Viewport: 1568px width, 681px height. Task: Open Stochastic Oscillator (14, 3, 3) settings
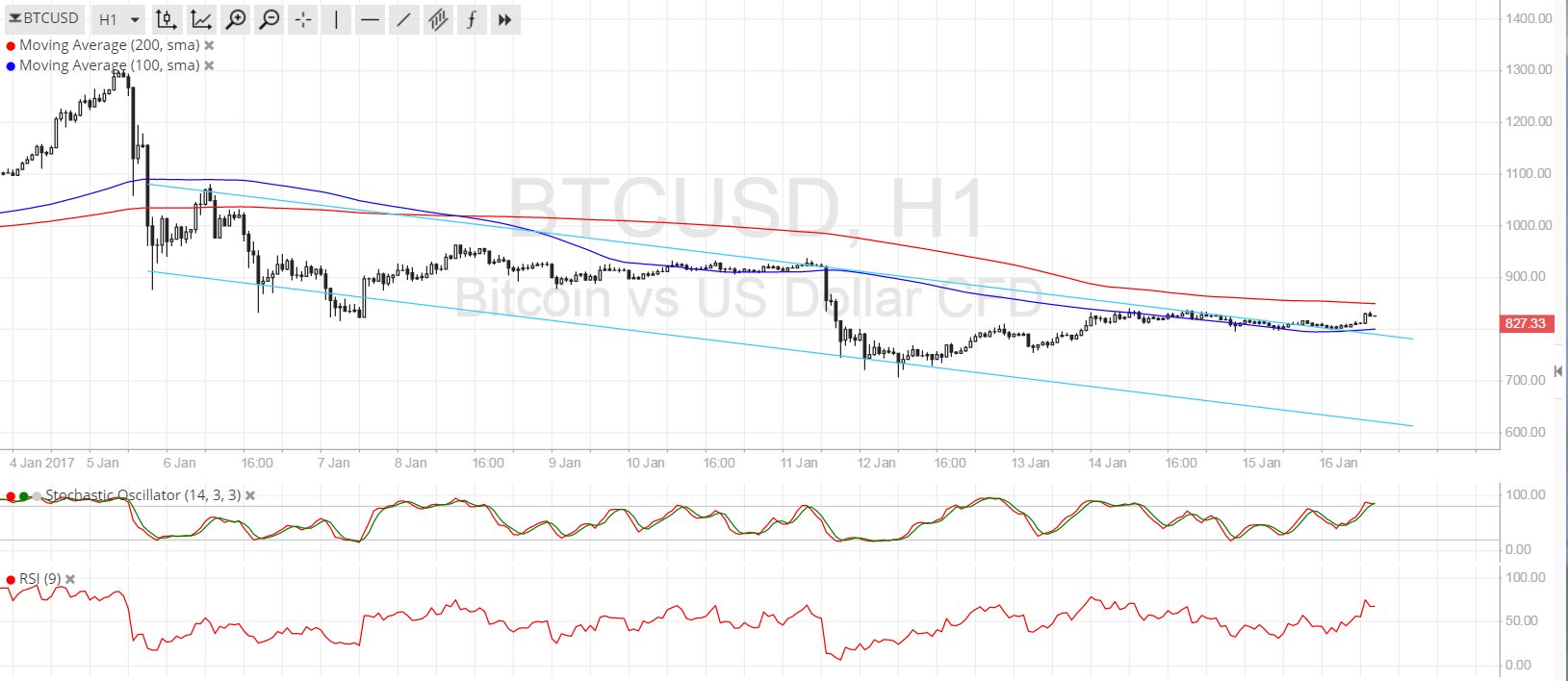click(143, 495)
